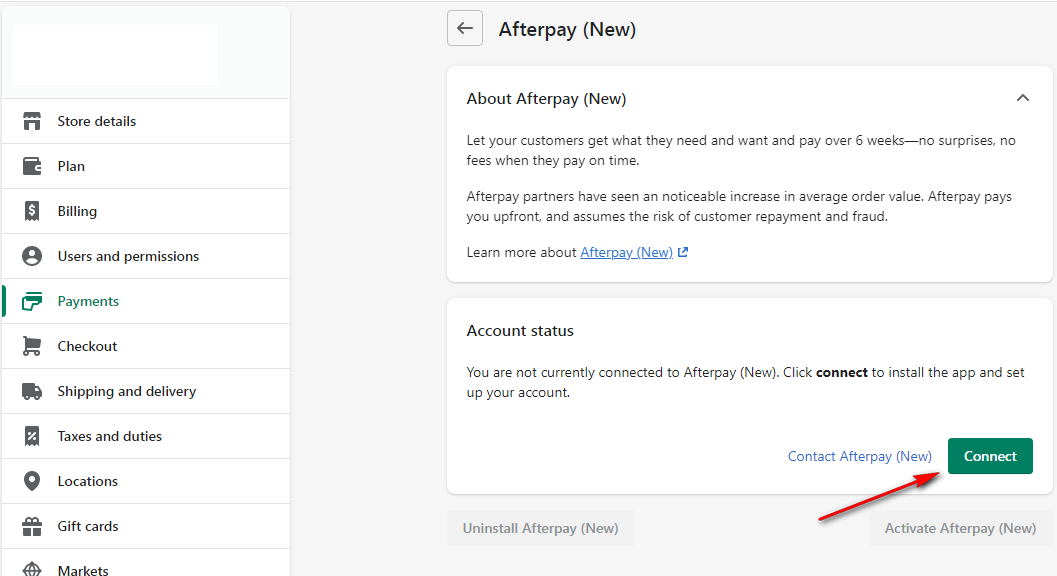Click the Account status heading
Viewport: 1057px width, 576px height.
tap(520, 330)
